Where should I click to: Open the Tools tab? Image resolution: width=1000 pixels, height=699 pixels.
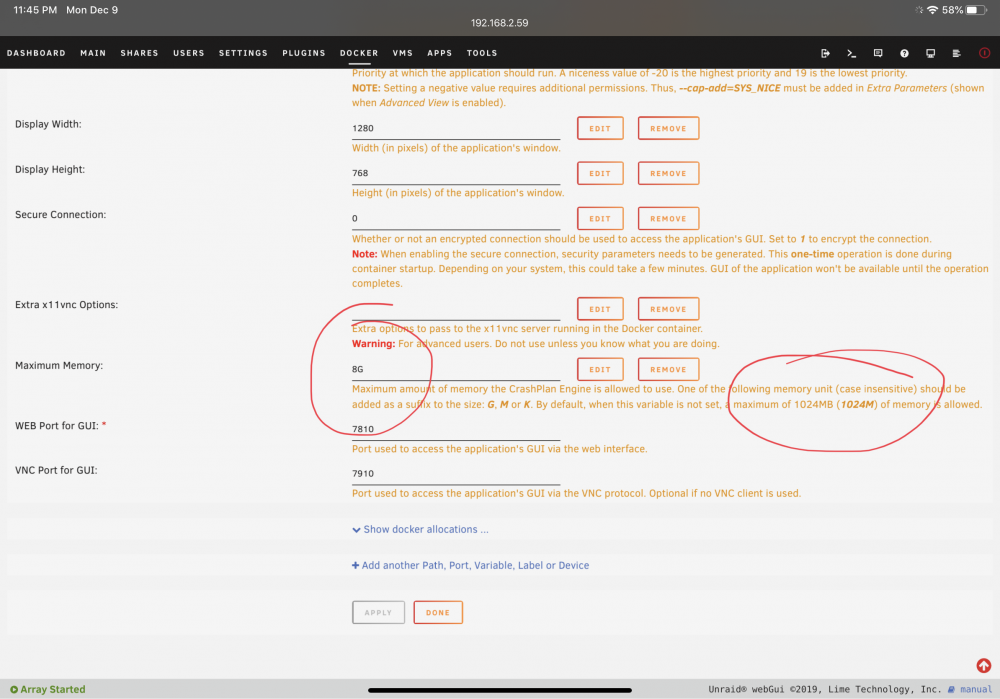(x=482, y=53)
